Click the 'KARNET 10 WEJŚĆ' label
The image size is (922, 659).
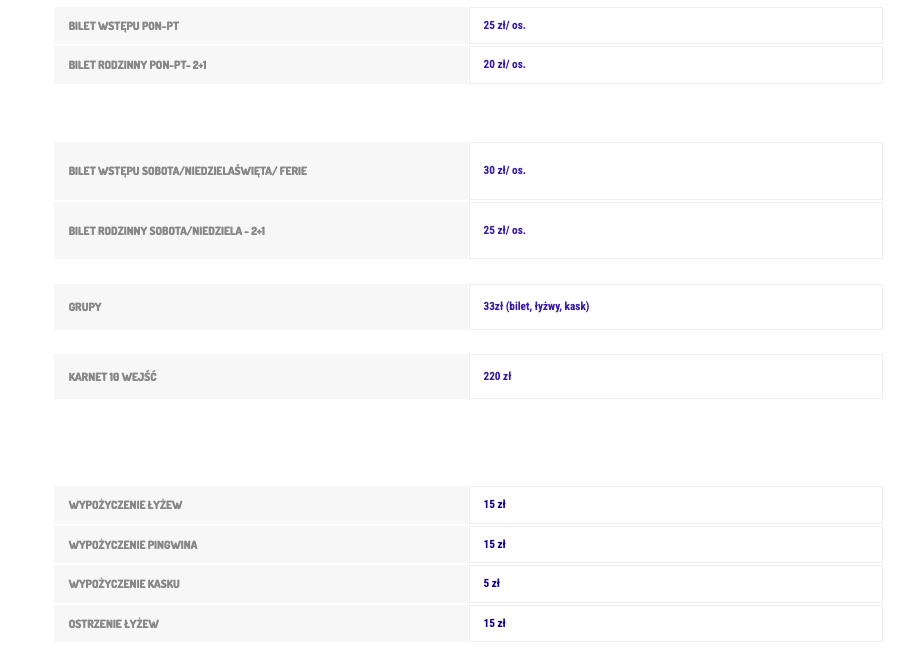[112, 377]
